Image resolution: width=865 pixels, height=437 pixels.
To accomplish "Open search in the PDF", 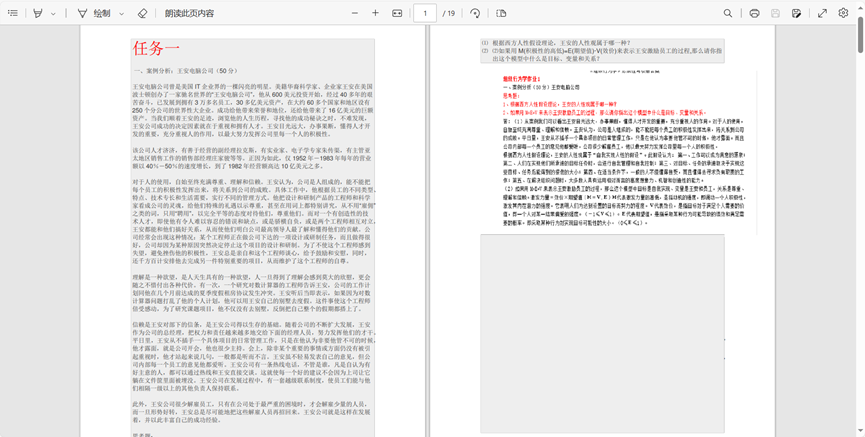I will point(728,14).
